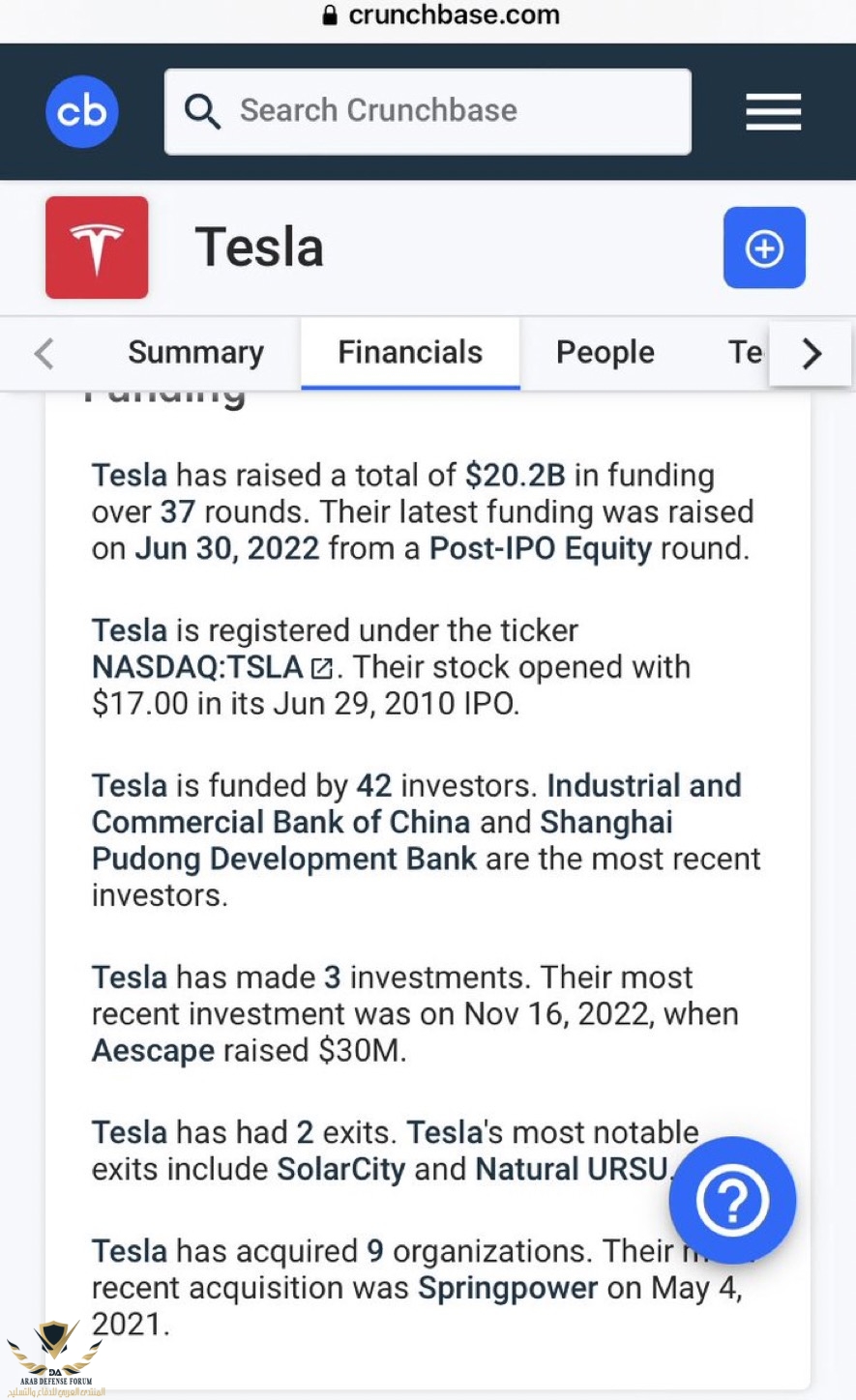Click the Crunchbase cb logo
This screenshot has width=856, height=1400.
point(82,112)
